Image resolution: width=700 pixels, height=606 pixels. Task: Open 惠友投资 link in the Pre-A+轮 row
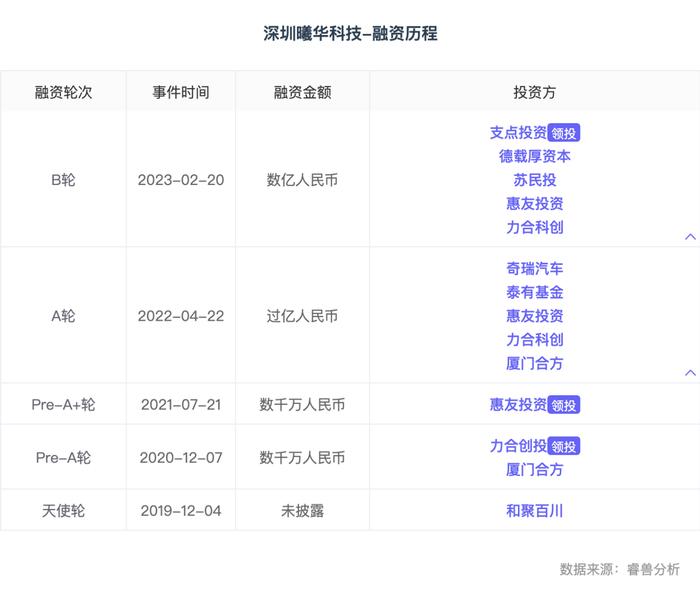pyautogui.click(x=518, y=405)
